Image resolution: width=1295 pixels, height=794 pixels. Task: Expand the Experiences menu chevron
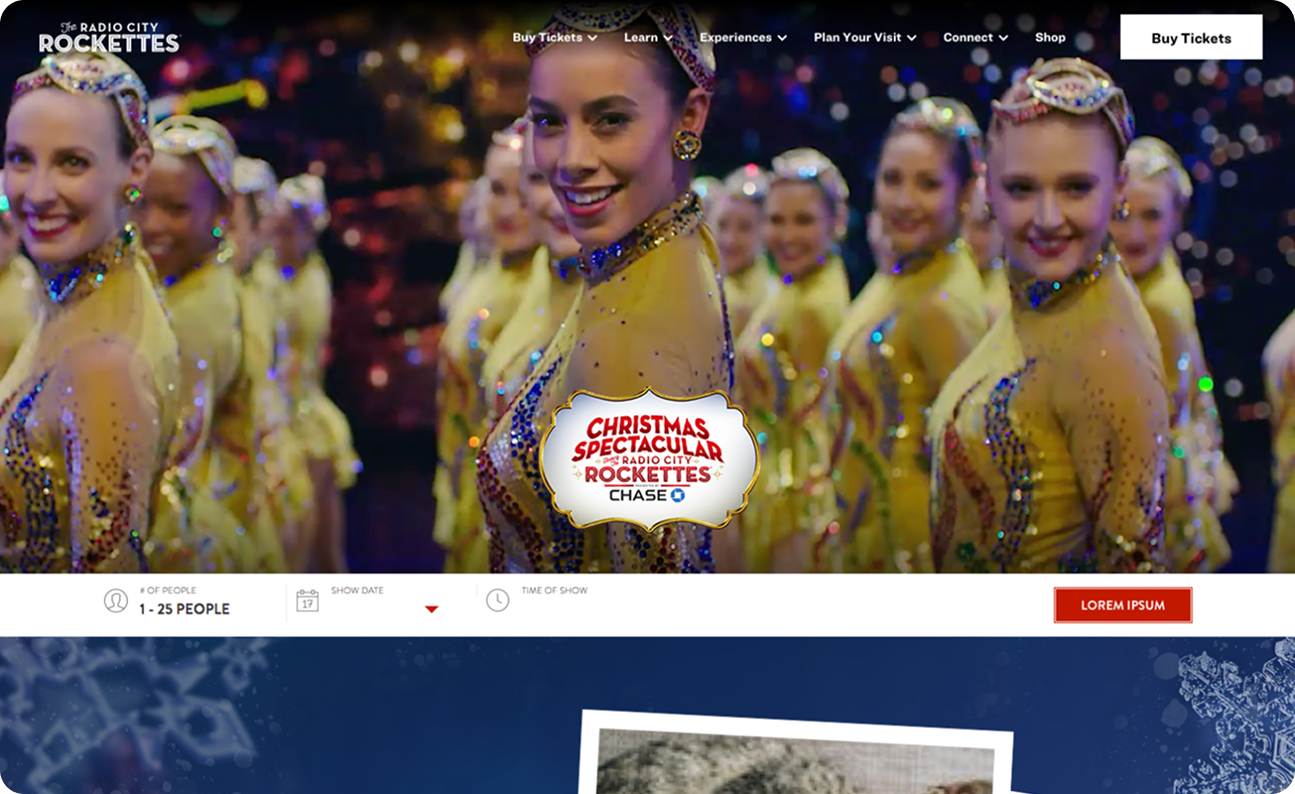(782, 38)
